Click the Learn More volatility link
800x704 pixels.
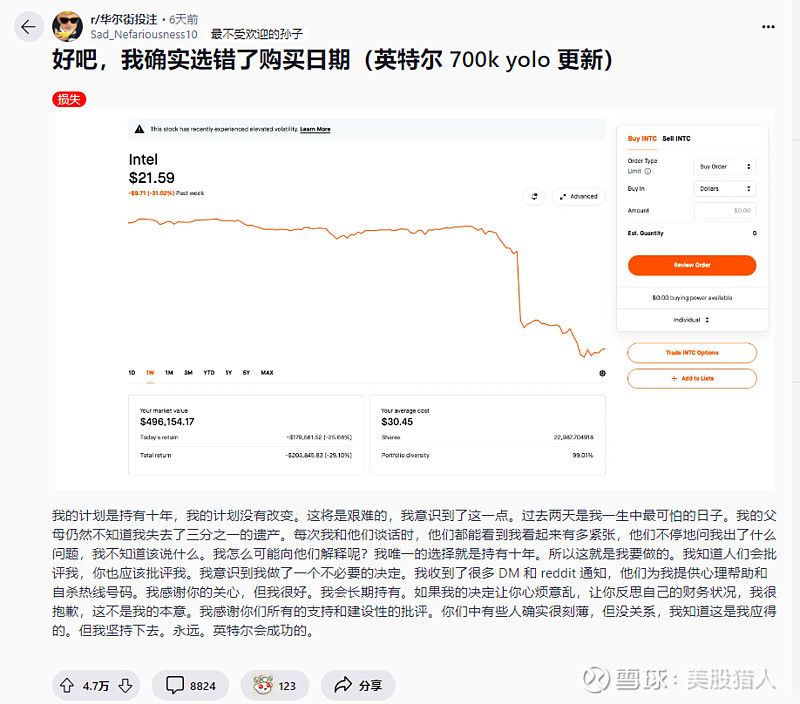click(315, 129)
